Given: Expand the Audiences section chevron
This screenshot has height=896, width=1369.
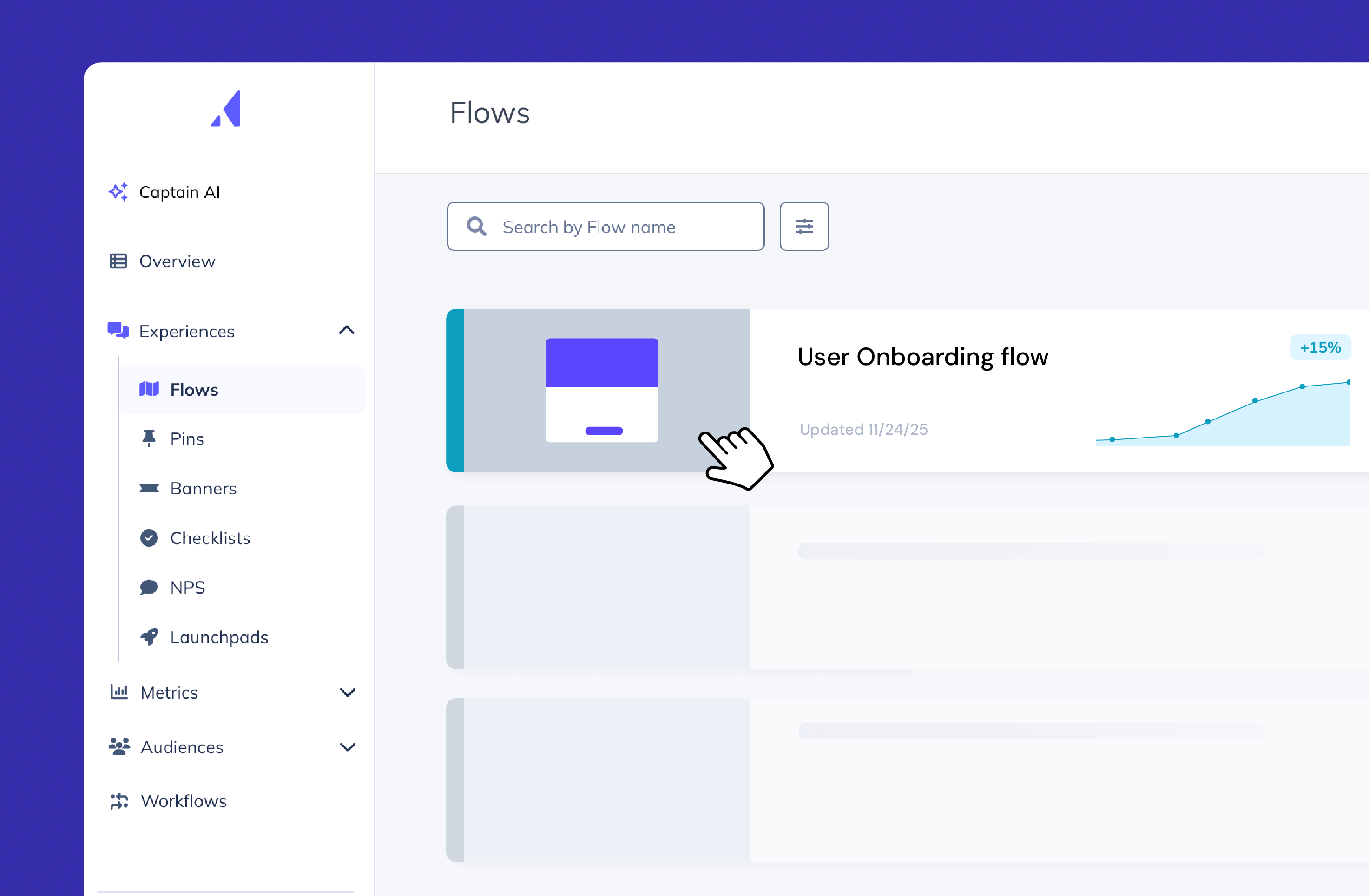Looking at the screenshot, I should click(x=348, y=747).
